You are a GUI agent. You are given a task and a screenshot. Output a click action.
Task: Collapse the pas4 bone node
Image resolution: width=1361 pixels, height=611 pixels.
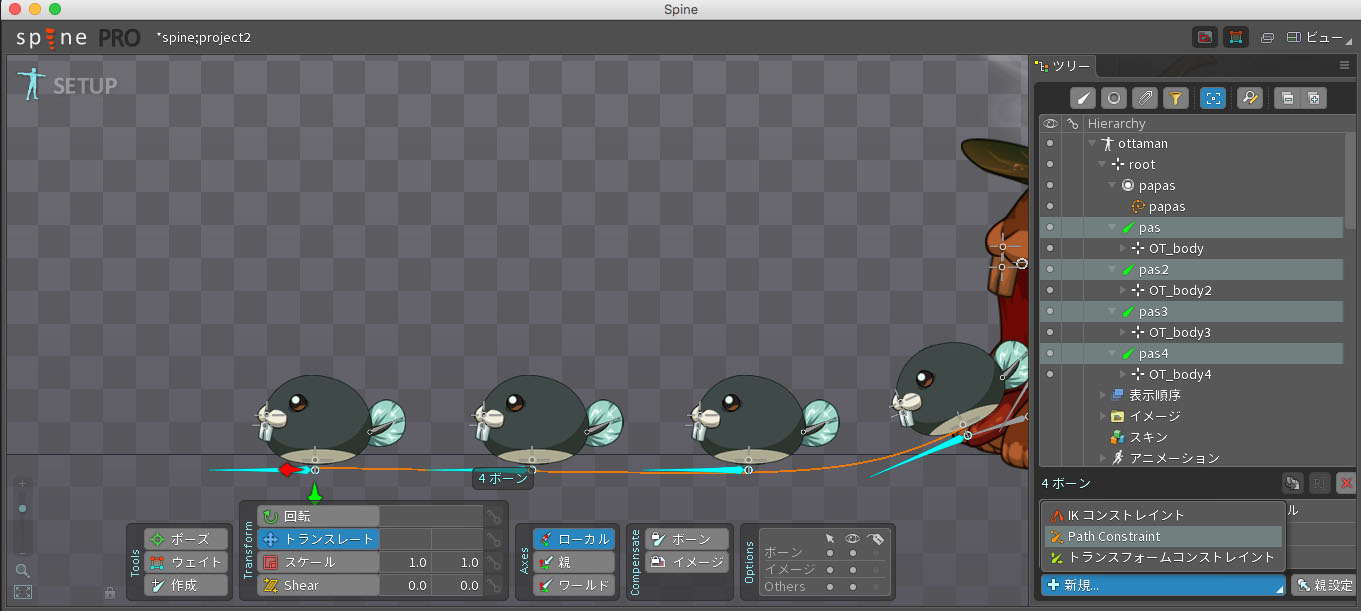pos(1113,354)
